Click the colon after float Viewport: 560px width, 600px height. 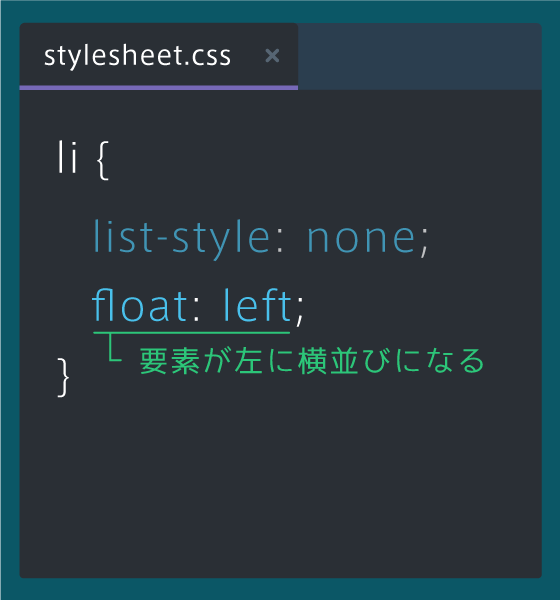[x=196, y=311]
